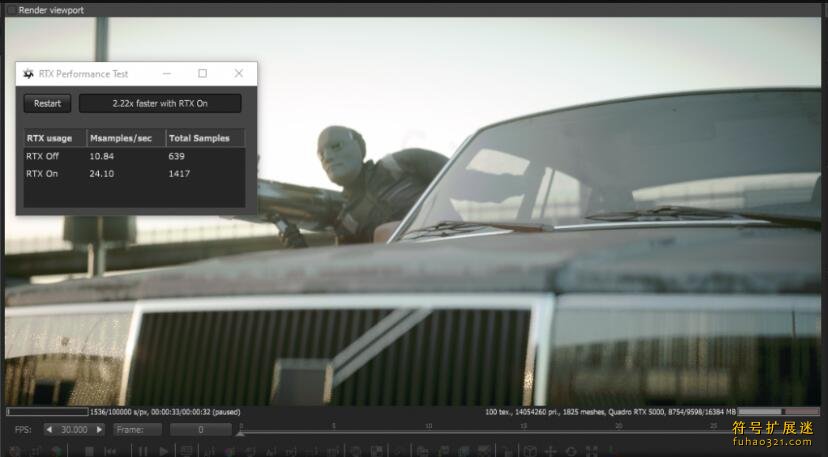
Task: Click the stop square icon in bottom toolbar
Action: (x=89, y=451)
